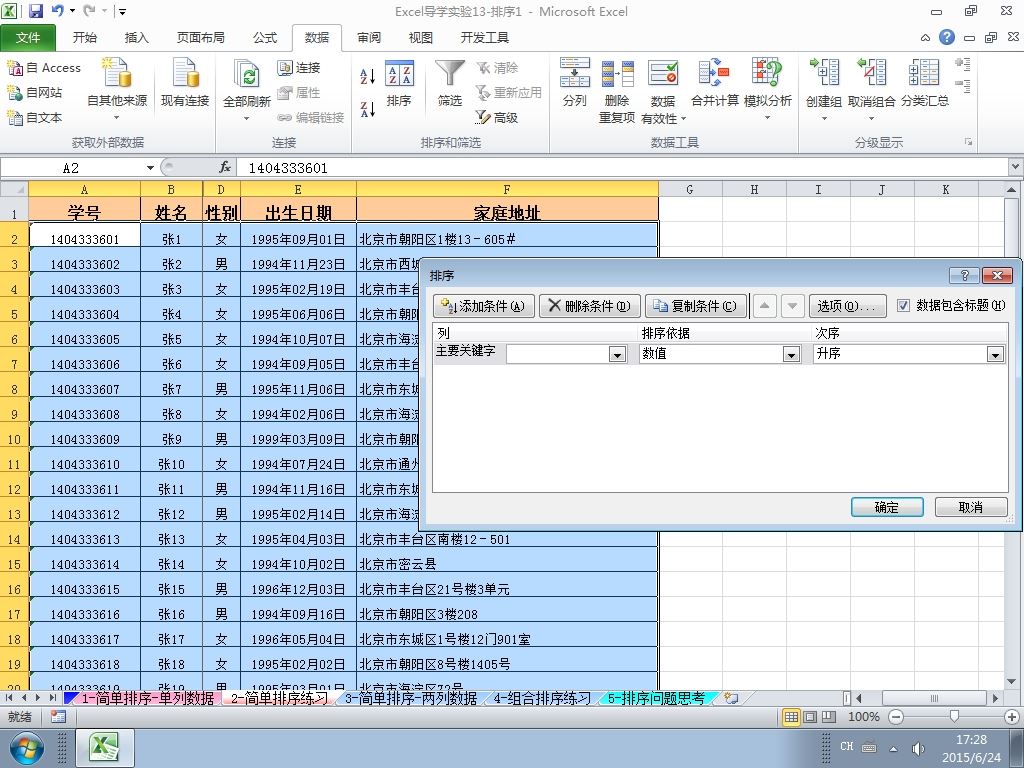Click Copy Level (复制条件) button
The height and width of the screenshot is (768, 1024).
(696, 306)
